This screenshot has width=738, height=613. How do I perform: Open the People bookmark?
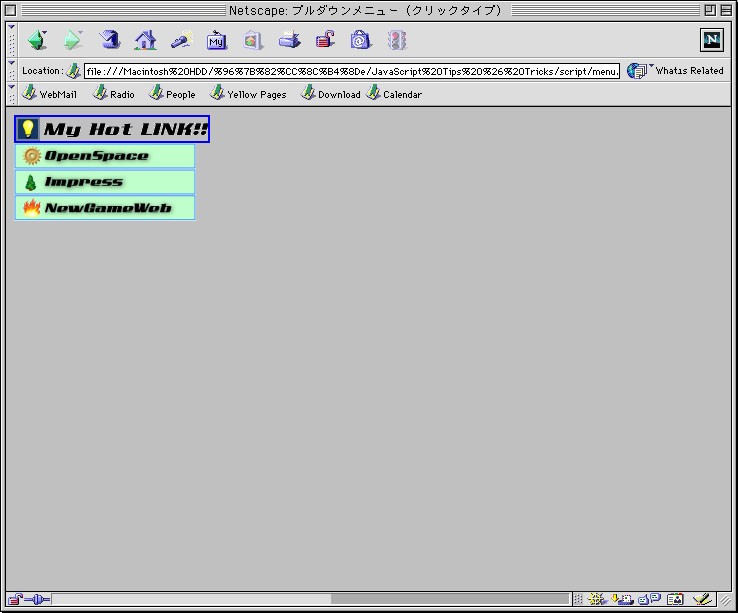point(172,94)
